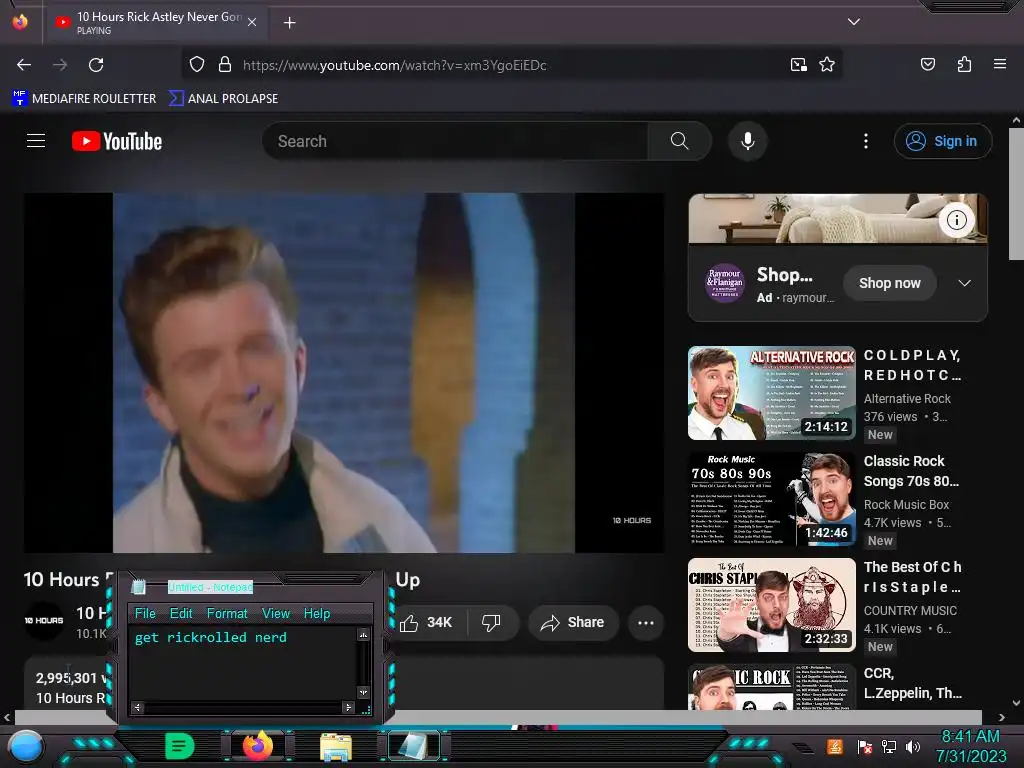Viewport: 1024px width, 768px height.
Task: Open Help menu in Notepad
Action: (317, 613)
